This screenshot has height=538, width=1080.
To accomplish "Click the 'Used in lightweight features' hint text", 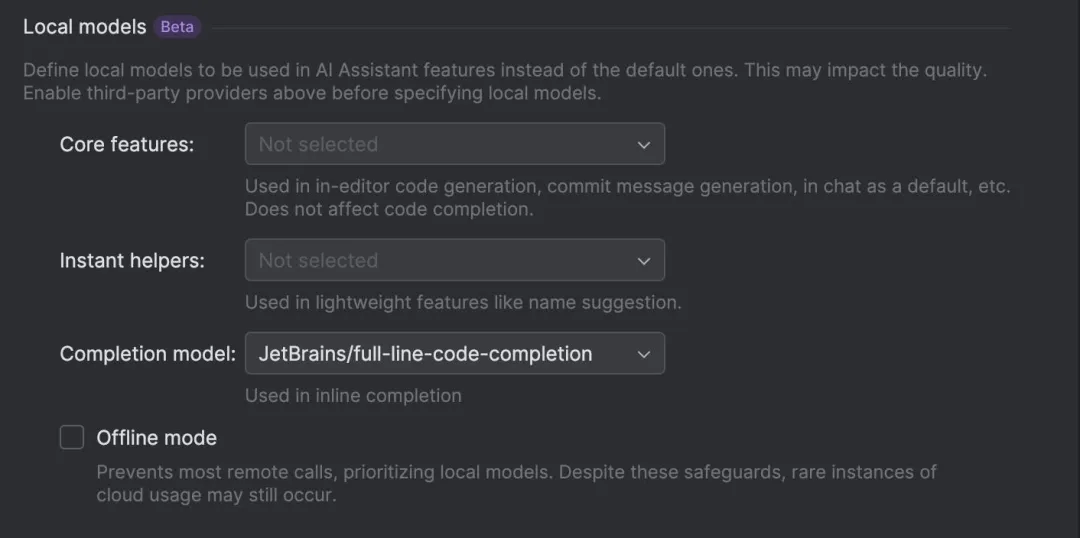I will (463, 302).
